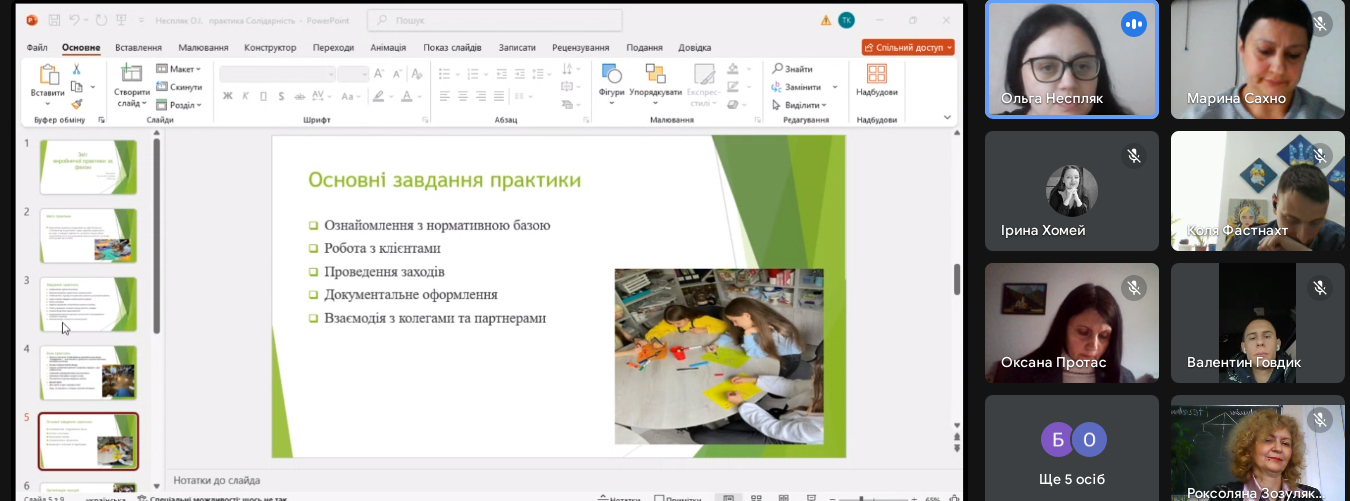
Task: Reset slide layout with Скинути
Action: tap(178, 87)
